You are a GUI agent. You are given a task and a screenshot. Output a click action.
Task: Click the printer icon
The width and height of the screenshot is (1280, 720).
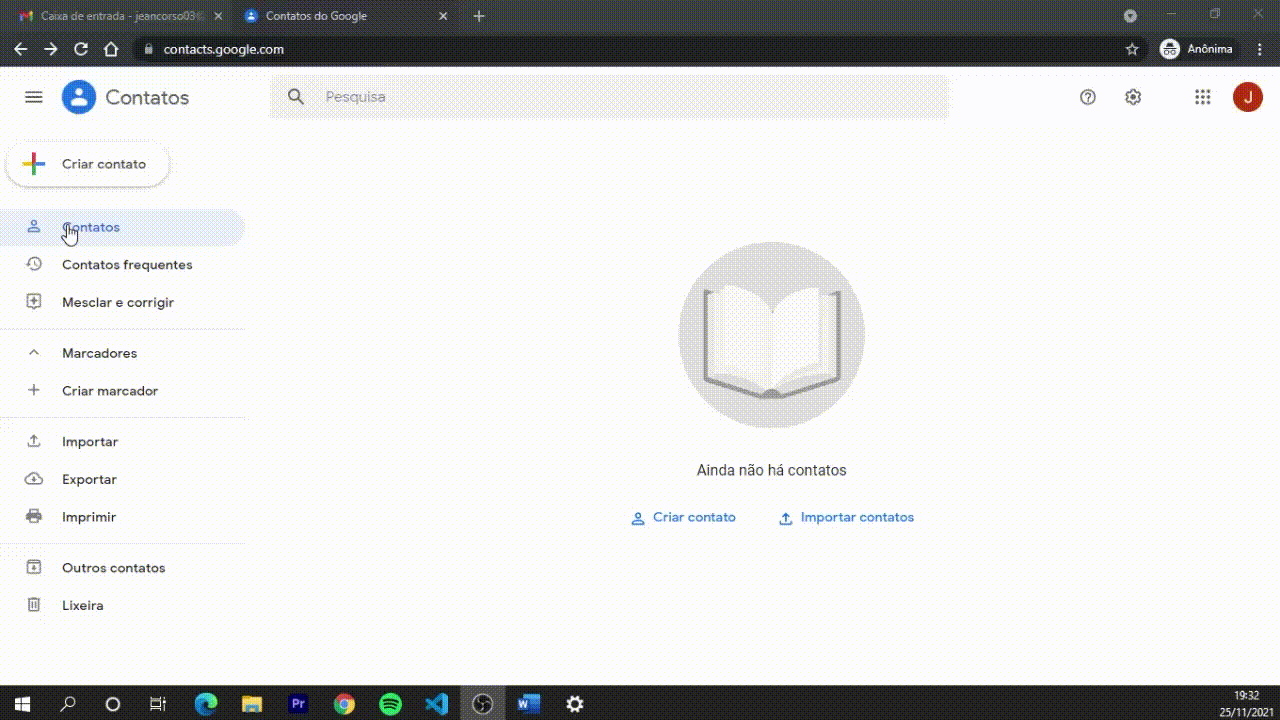[x=34, y=516]
